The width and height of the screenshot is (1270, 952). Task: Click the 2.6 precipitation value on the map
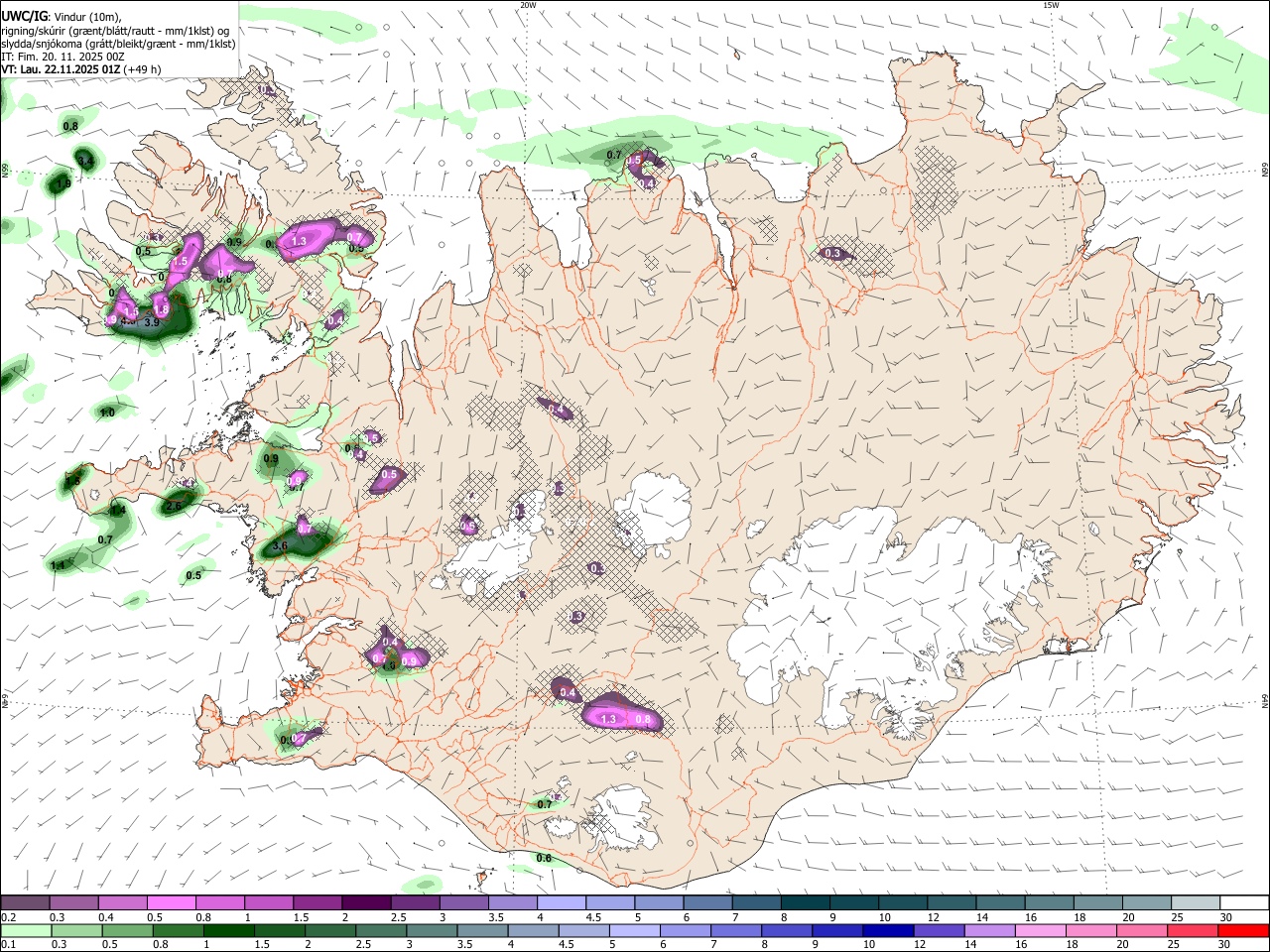174,507
